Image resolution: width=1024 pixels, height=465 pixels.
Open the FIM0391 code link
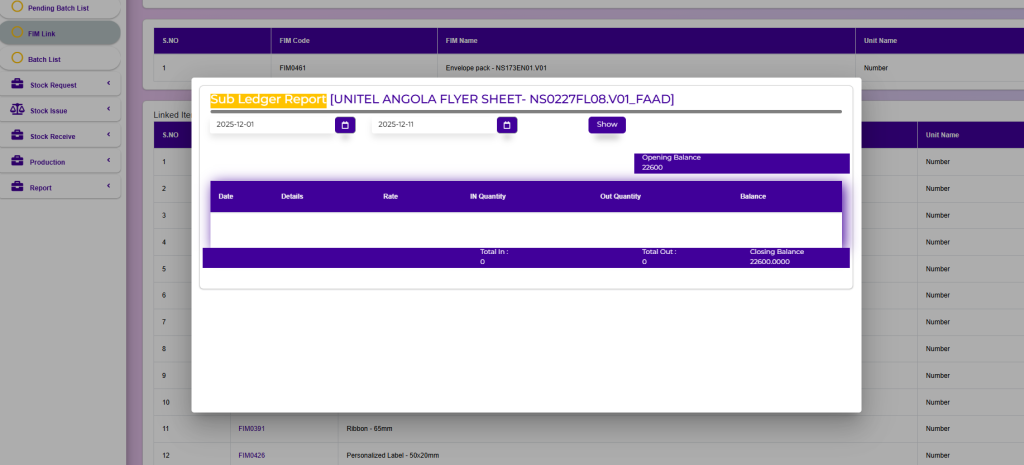(251, 428)
